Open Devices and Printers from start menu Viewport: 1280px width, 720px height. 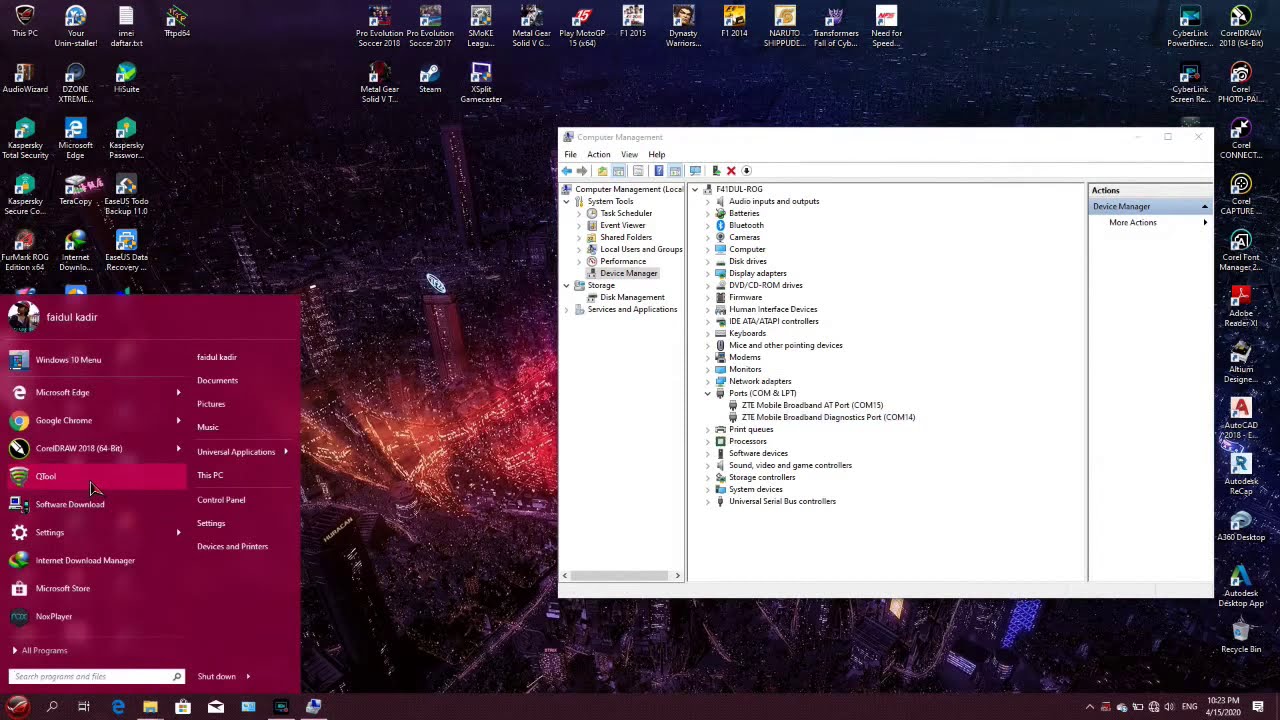pyautogui.click(x=232, y=546)
